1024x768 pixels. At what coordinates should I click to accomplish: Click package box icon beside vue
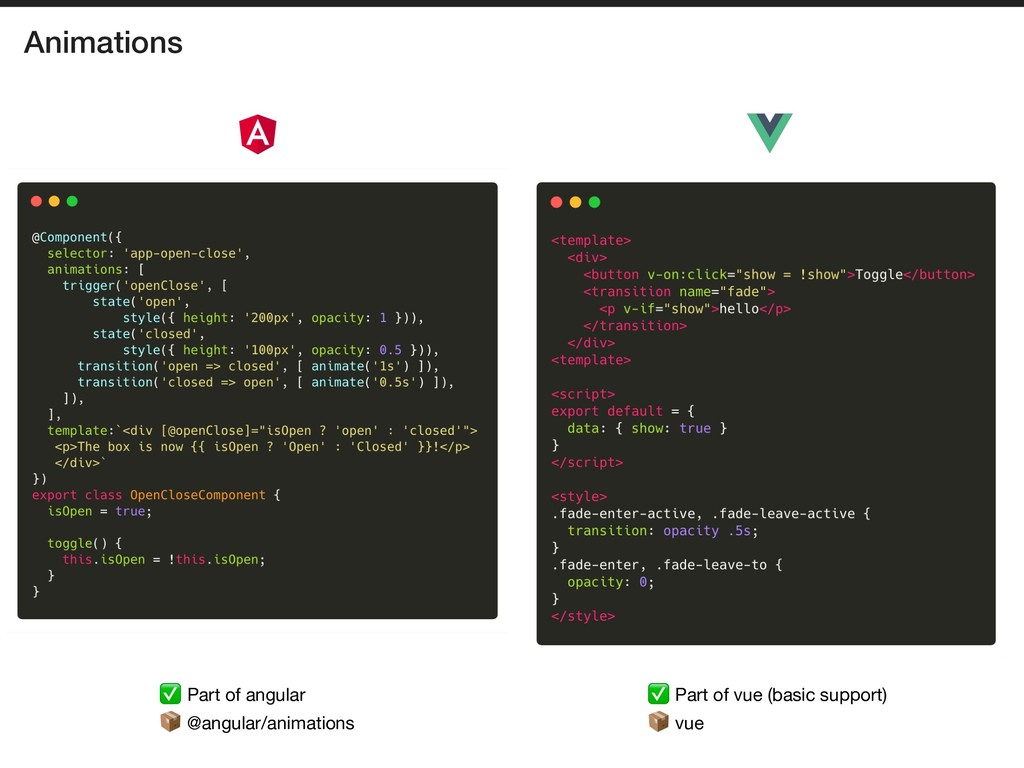click(658, 722)
